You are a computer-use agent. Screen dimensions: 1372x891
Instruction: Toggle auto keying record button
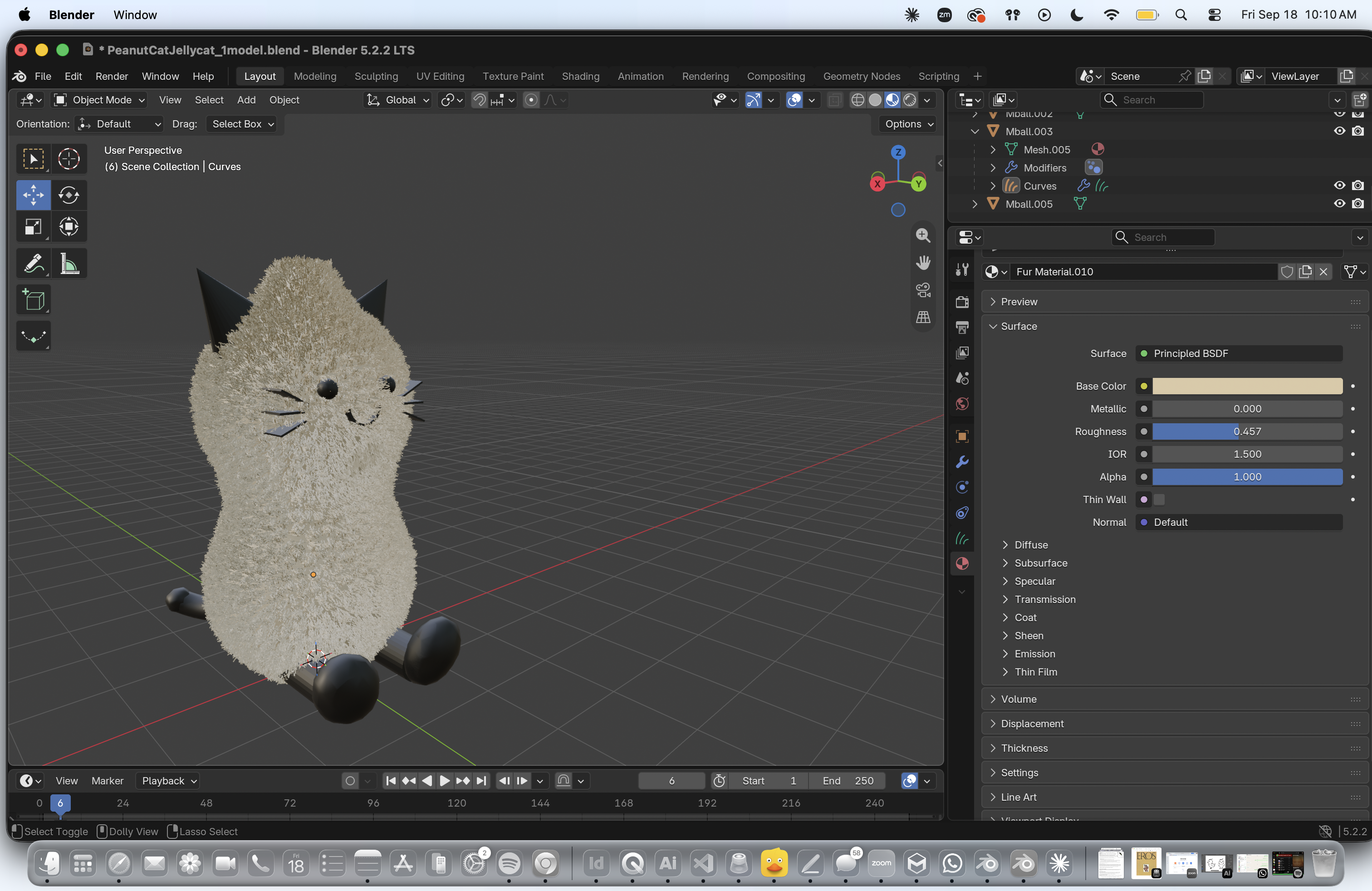(x=350, y=780)
